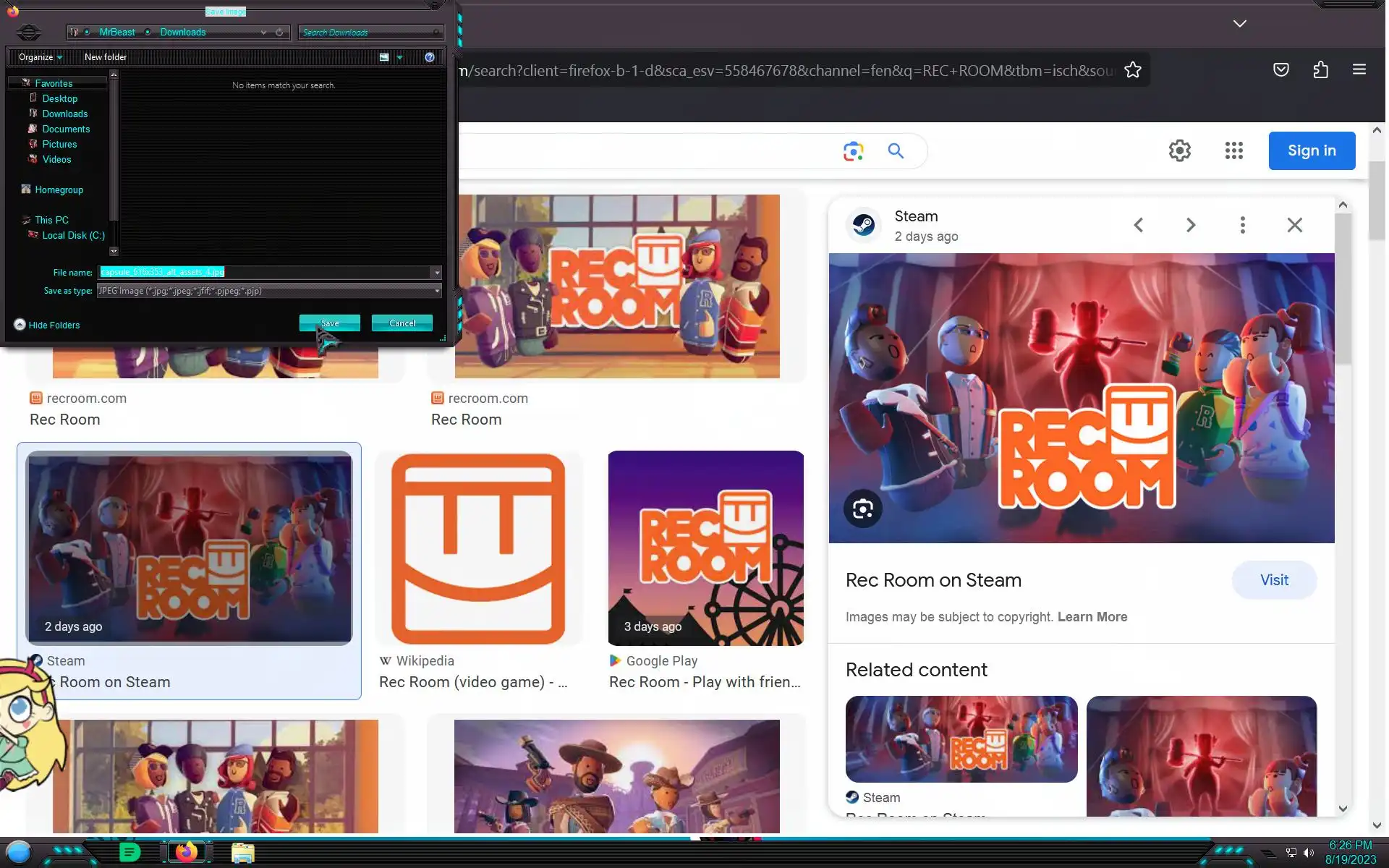This screenshot has width=1389, height=868.
Task: Click the Save to Pocket icon
Action: click(x=1280, y=70)
